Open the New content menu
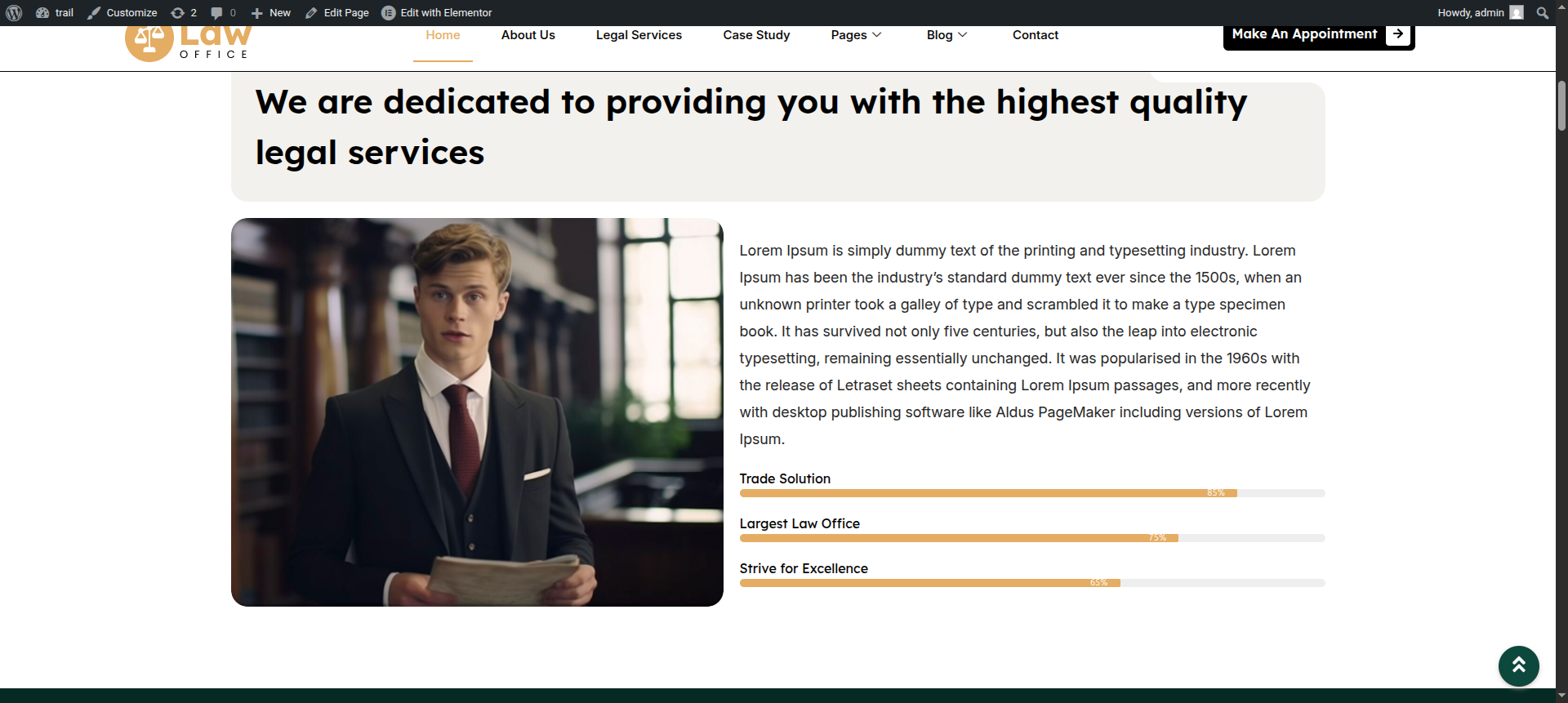The height and width of the screenshot is (703, 1568). [271, 13]
